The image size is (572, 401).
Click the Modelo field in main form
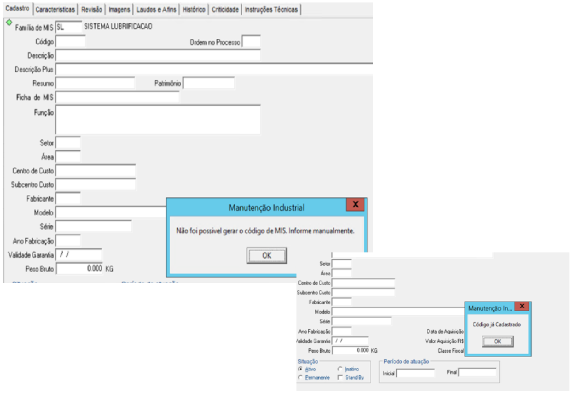111,212
